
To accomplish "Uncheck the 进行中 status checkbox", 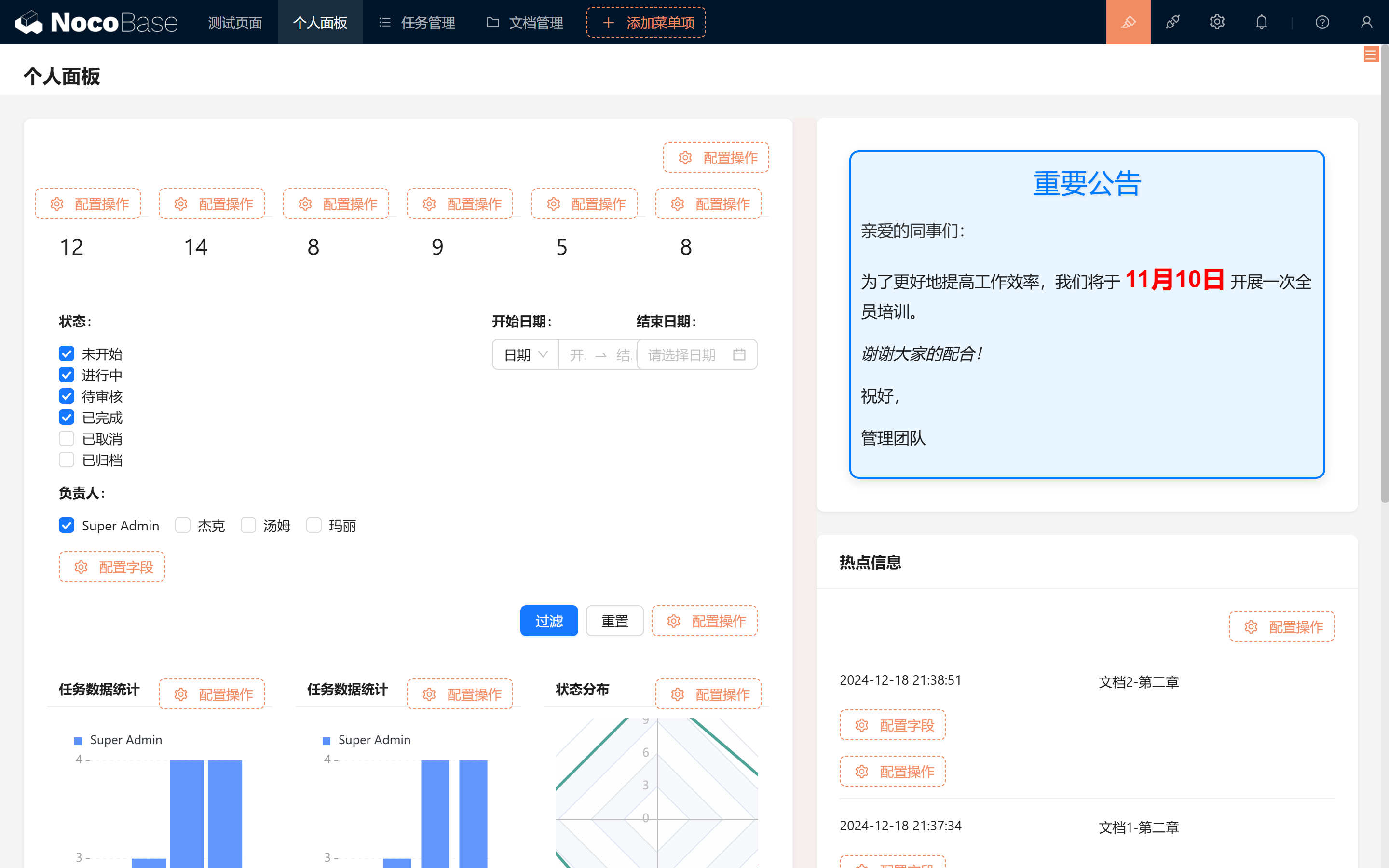I will (x=67, y=375).
